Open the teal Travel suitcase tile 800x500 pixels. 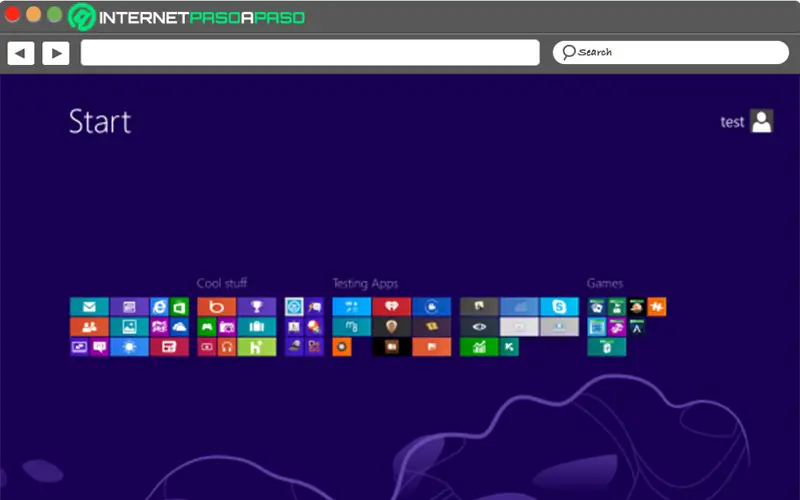coord(257,327)
